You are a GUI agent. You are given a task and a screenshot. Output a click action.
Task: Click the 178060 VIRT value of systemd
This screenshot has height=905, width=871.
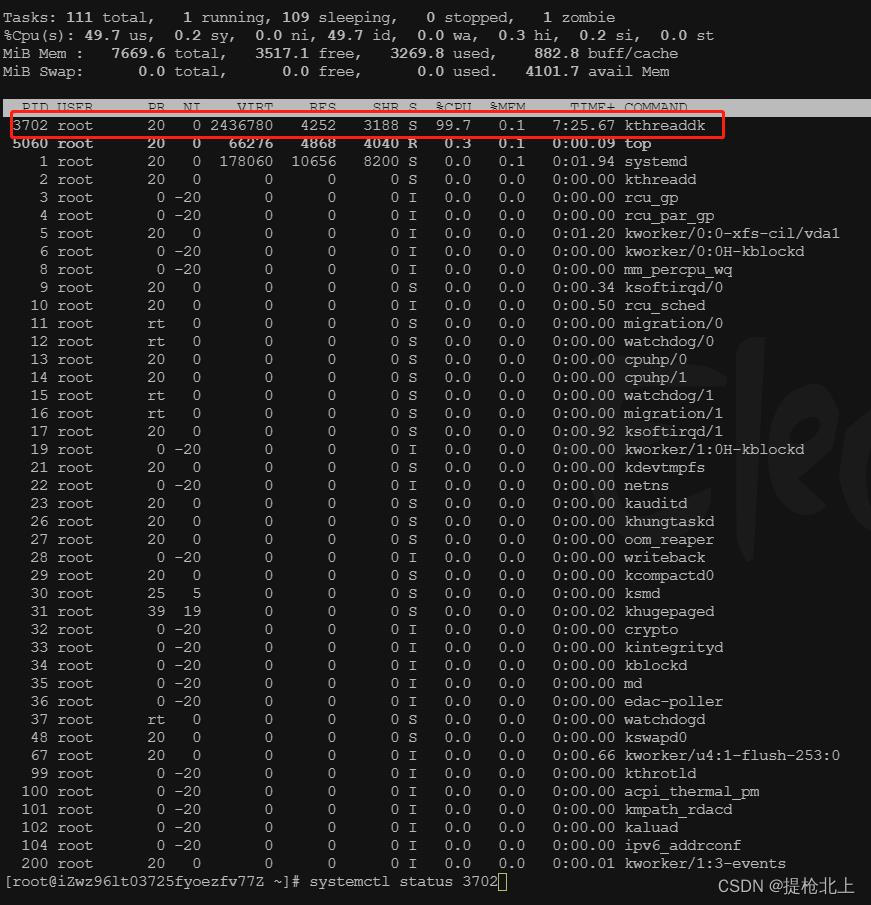pos(246,162)
